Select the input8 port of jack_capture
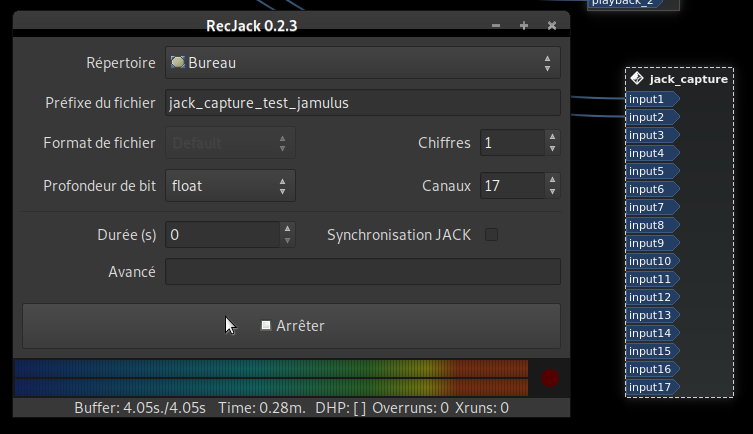The height and width of the screenshot is (434, 753). pos(653,225)
